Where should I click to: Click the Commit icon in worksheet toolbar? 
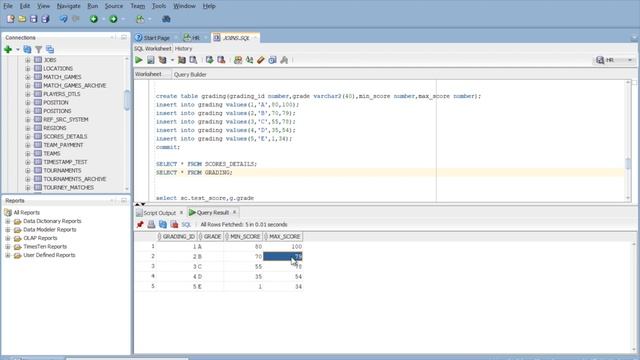coord(209,60)
